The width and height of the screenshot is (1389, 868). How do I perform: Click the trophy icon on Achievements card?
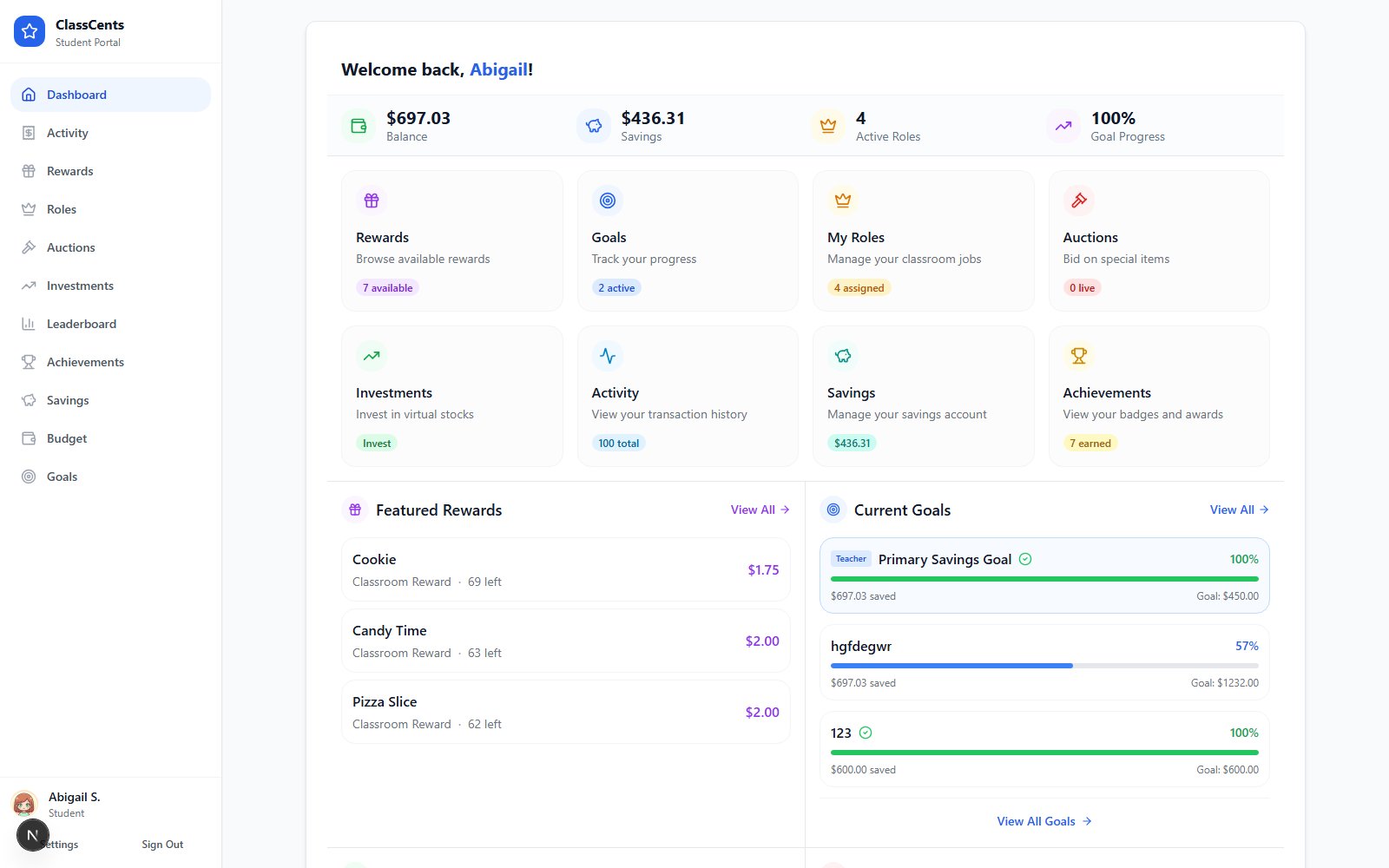coord(1079,356)
